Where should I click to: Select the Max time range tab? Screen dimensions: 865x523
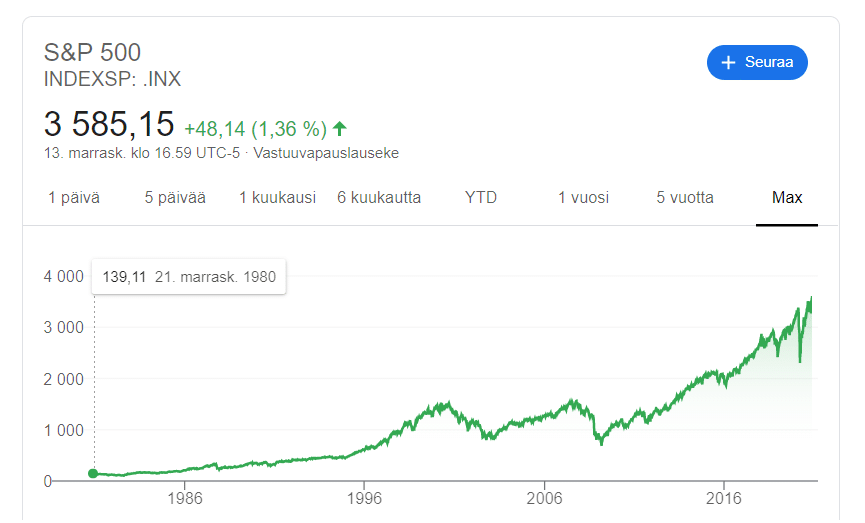click(787, 198)
